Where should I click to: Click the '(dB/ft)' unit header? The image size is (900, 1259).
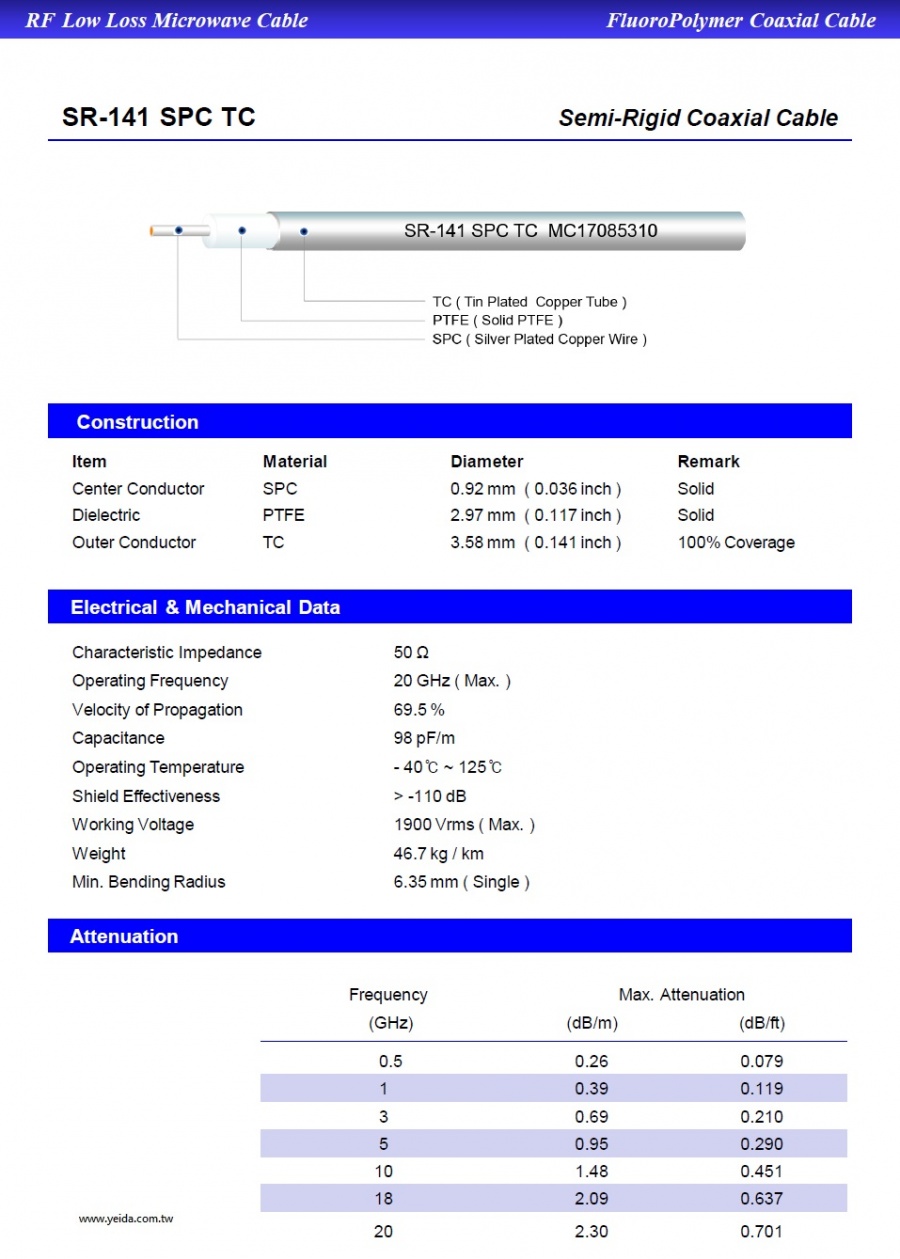point(762,1023)
